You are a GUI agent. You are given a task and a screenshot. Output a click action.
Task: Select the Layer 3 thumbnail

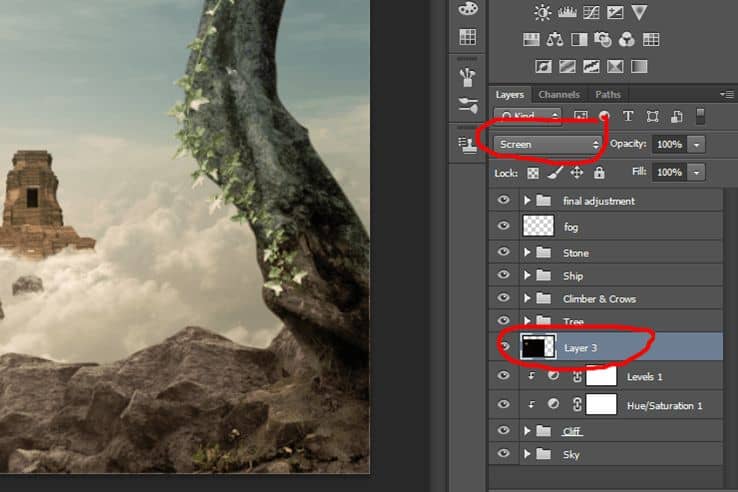click(x=537, y=347)
